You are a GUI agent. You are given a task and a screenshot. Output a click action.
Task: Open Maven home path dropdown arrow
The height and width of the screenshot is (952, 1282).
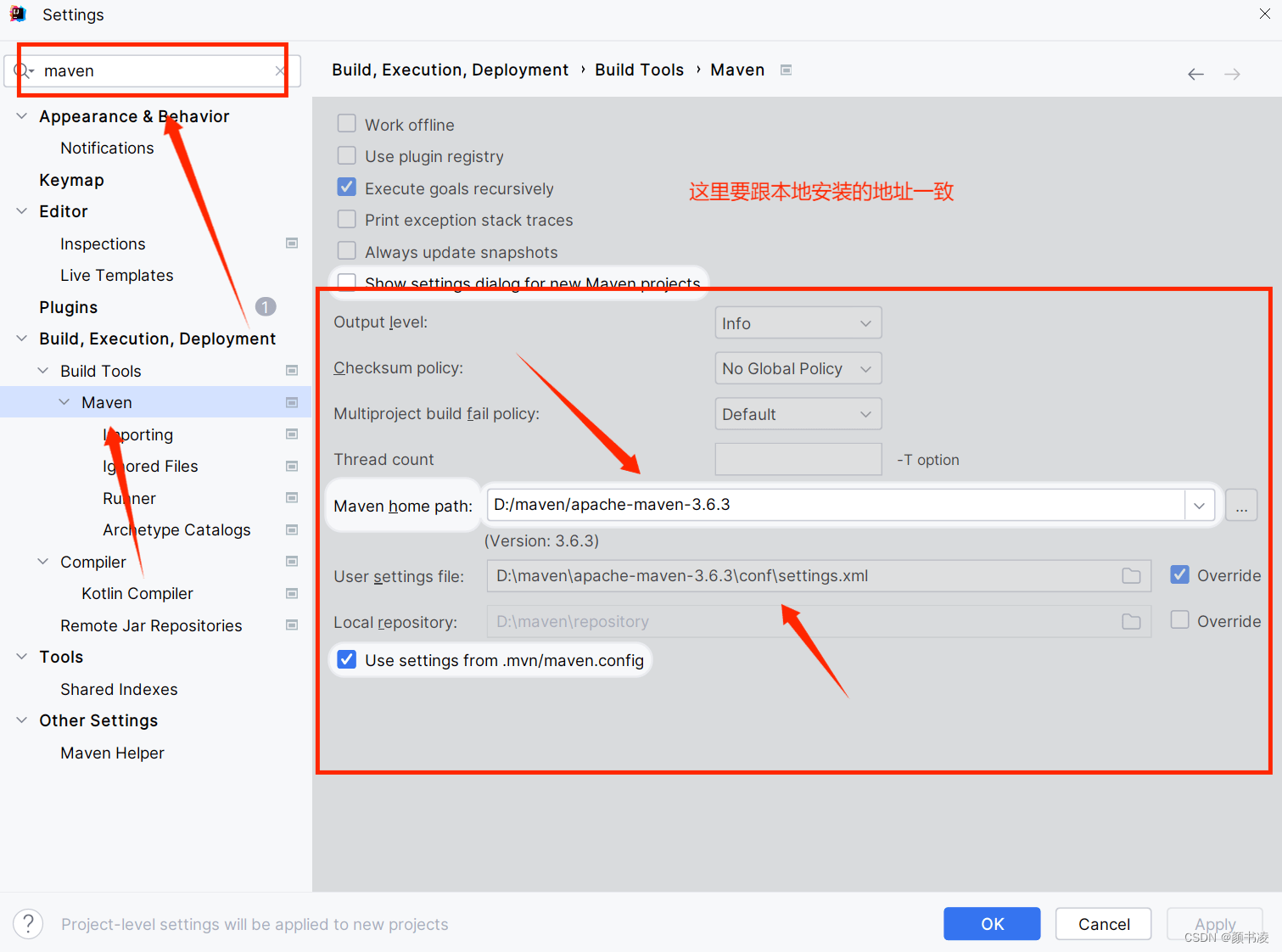[1199, 506]
